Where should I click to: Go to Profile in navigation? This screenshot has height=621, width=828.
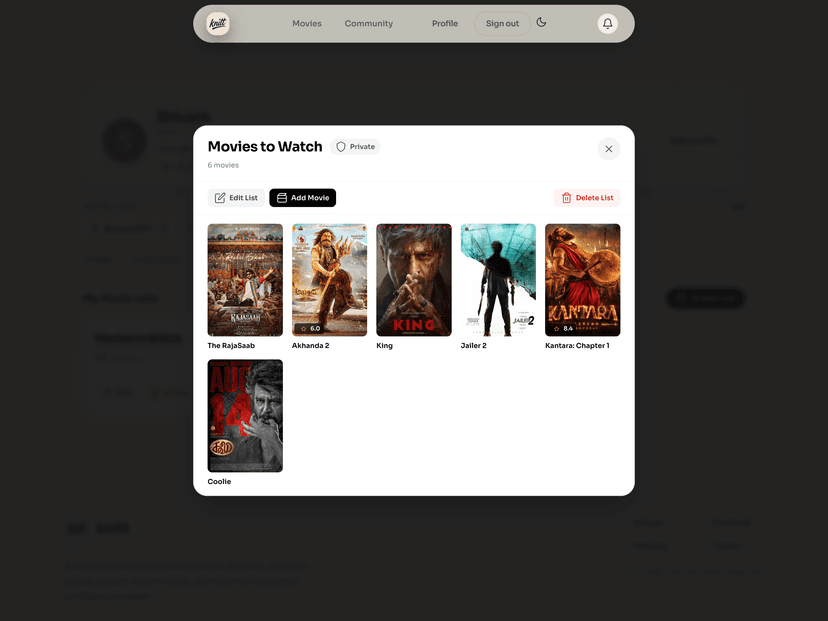click(445, 23)
